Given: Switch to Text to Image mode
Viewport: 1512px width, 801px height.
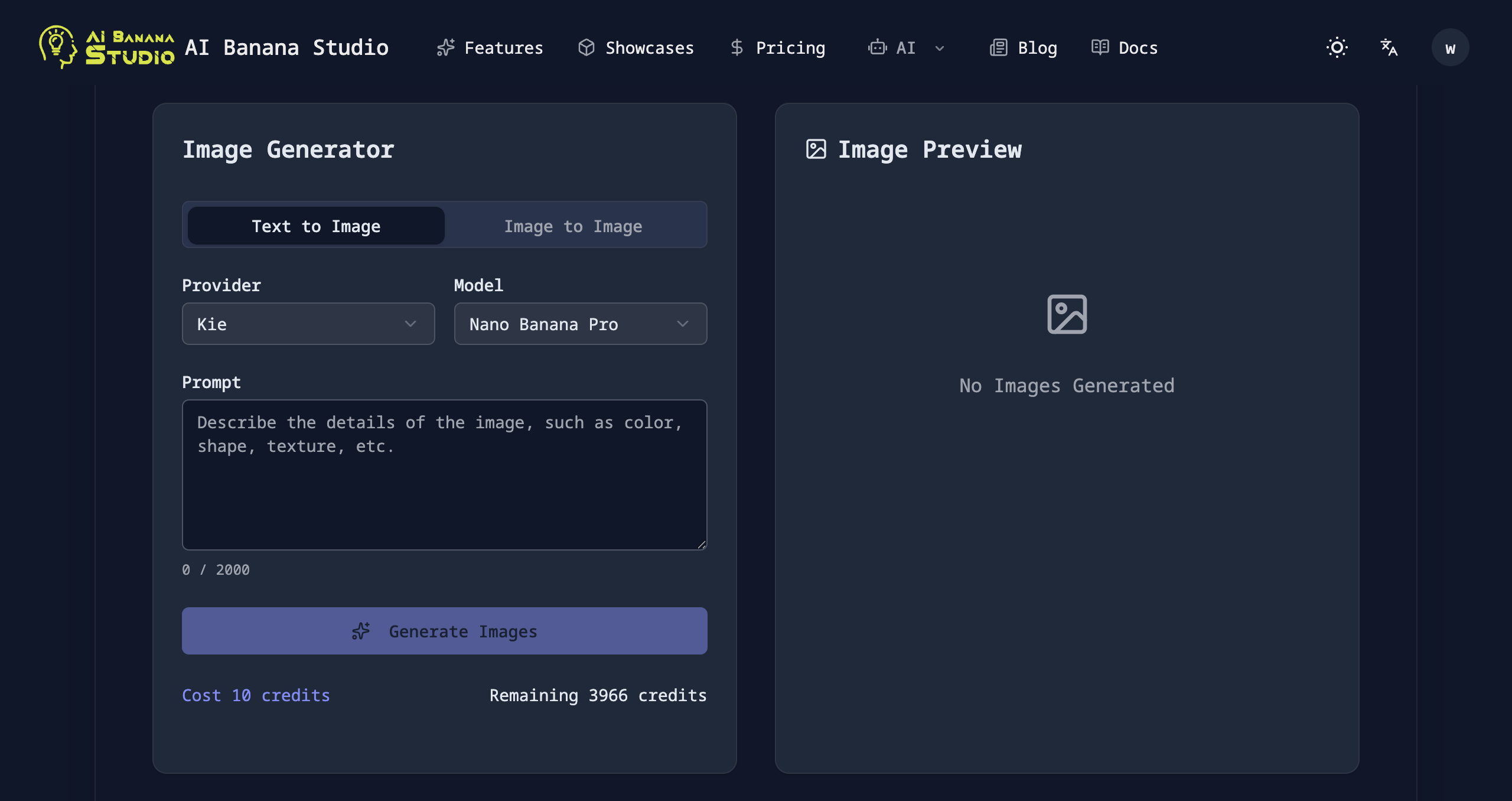Looking at the screenshot, I should point(315,225).
